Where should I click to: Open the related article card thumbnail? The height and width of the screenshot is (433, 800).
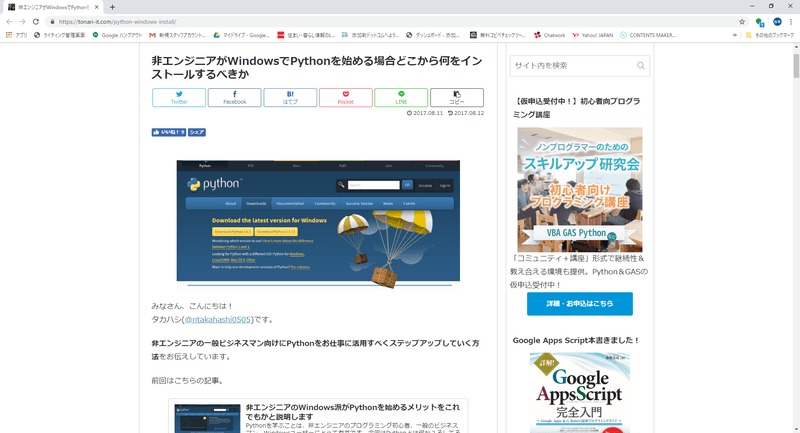coord(207,418)
